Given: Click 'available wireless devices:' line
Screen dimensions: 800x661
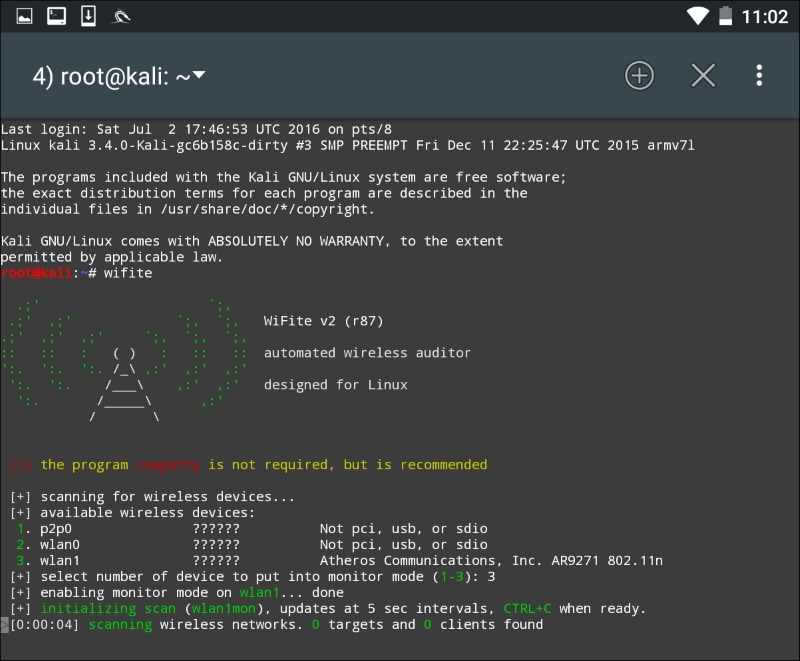Looking at the screenshot, I should tap(132, 513).
